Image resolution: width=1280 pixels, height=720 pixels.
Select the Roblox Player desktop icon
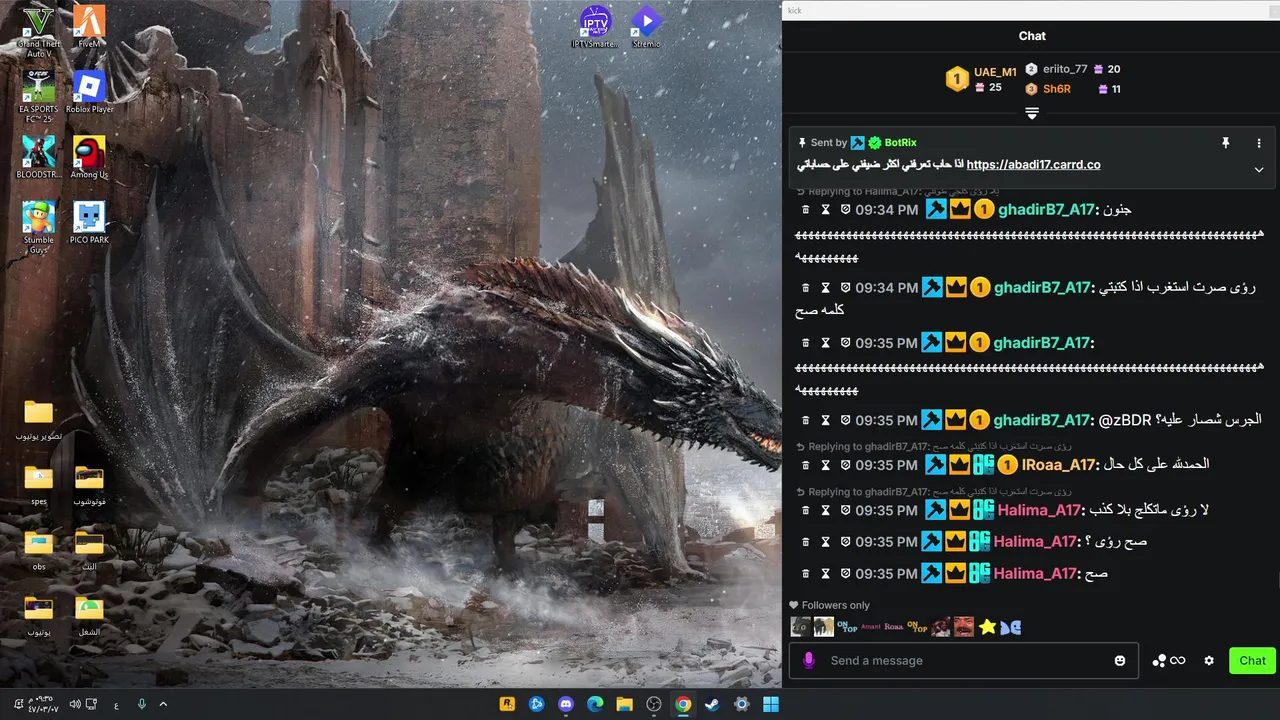pos(89,92)
